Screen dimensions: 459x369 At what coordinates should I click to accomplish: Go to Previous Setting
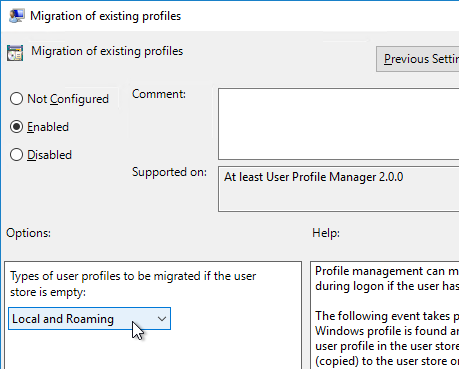[x=418, y=59]
